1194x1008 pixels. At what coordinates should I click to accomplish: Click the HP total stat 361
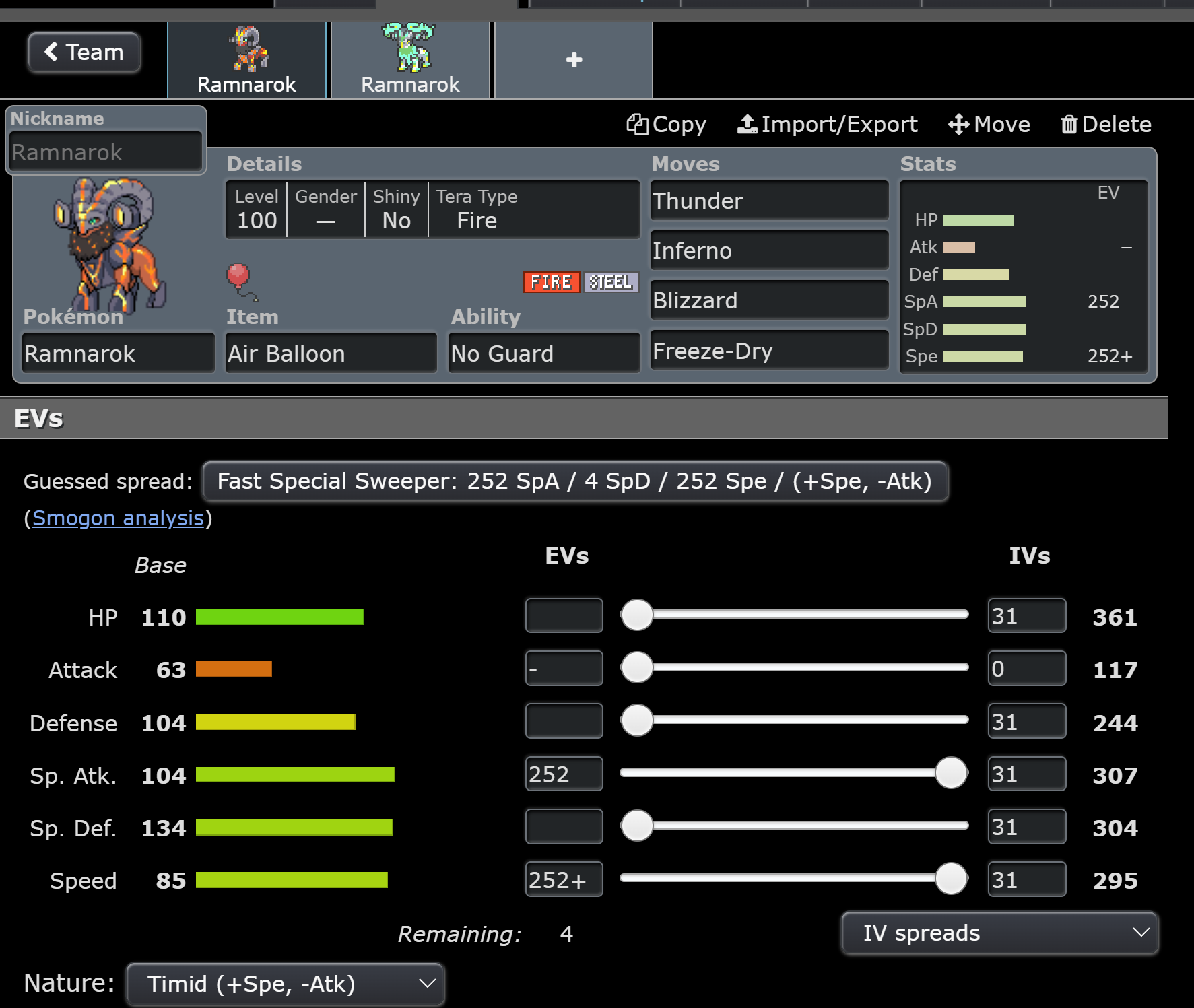pyautogui.click(x=1115, y=617)
